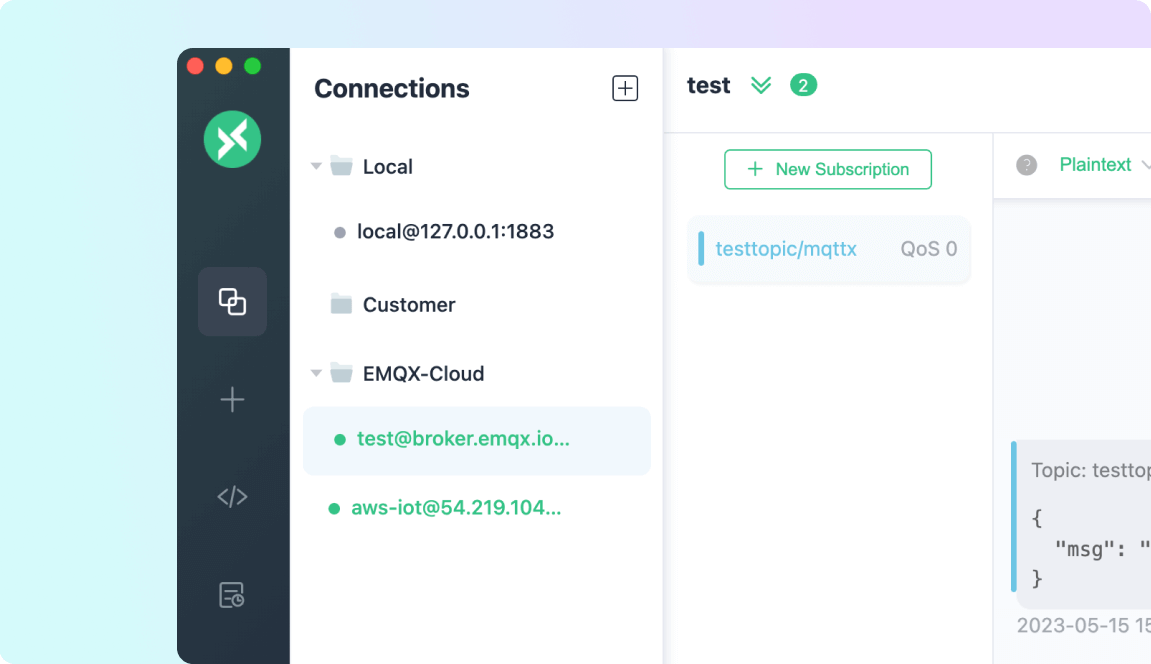Open the test connection chevron menu

click(x=761, y=85)
